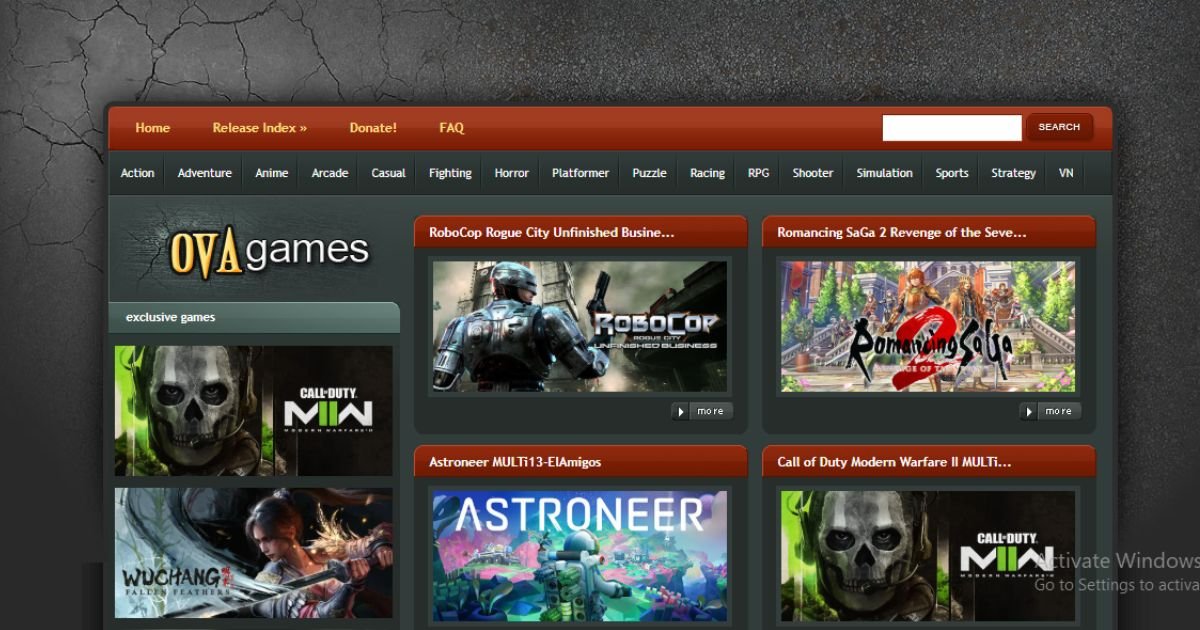The image size is (1200, 630).
Task: Select the Platformer category
Action: point(581,173)
